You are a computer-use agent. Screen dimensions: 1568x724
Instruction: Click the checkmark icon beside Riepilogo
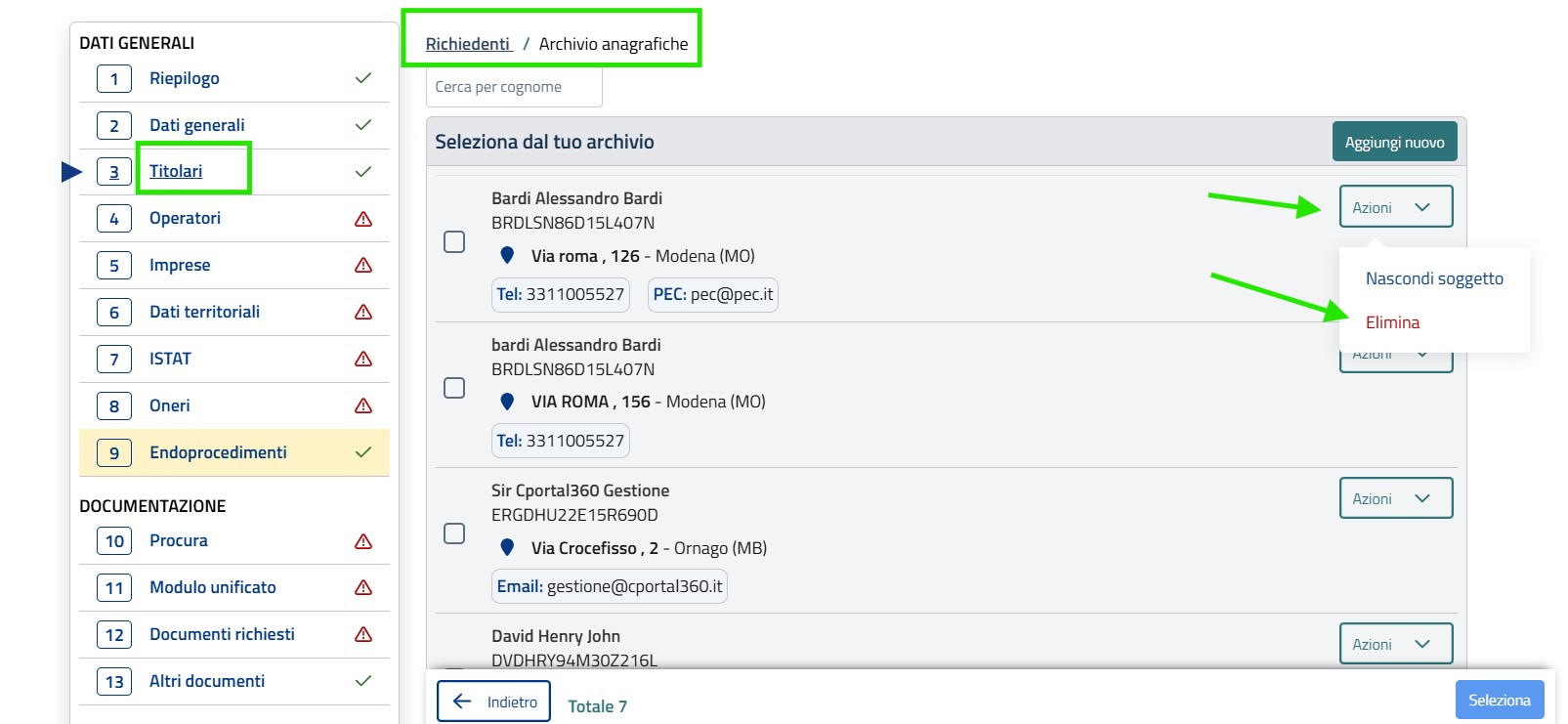pos(363,78)
